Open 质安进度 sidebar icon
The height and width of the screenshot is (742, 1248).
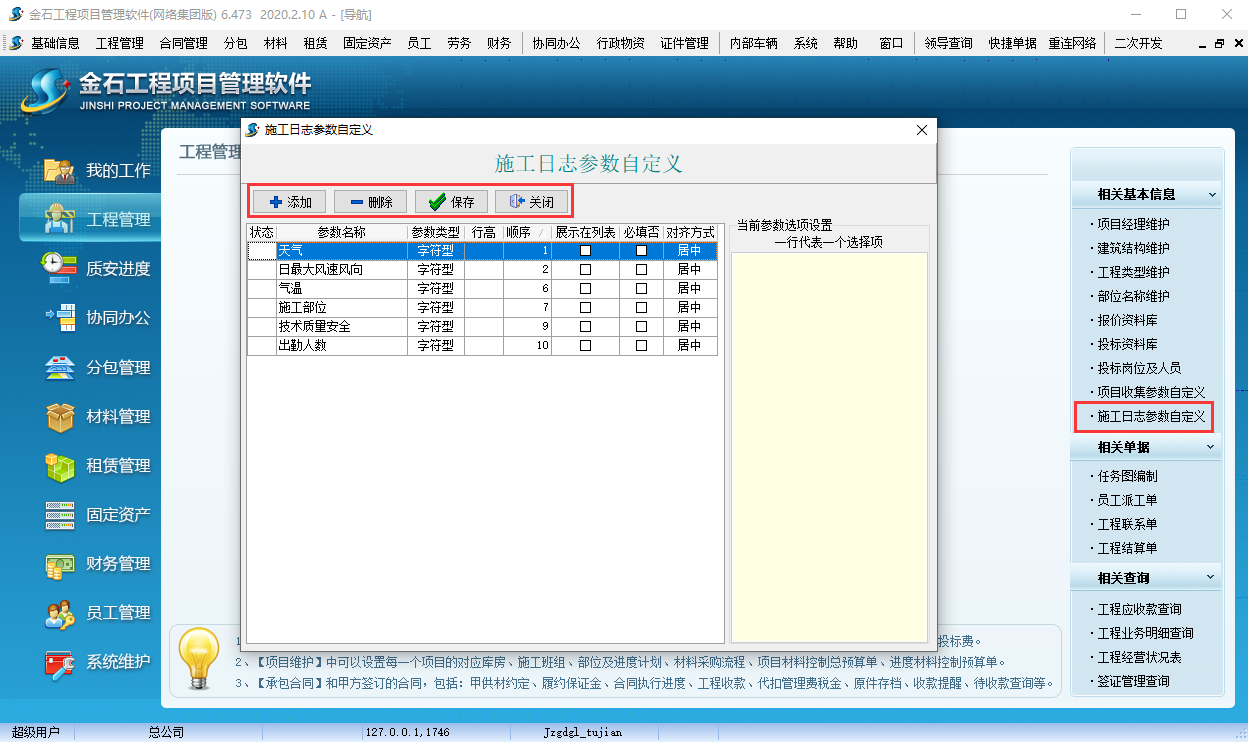coord(60,268)
